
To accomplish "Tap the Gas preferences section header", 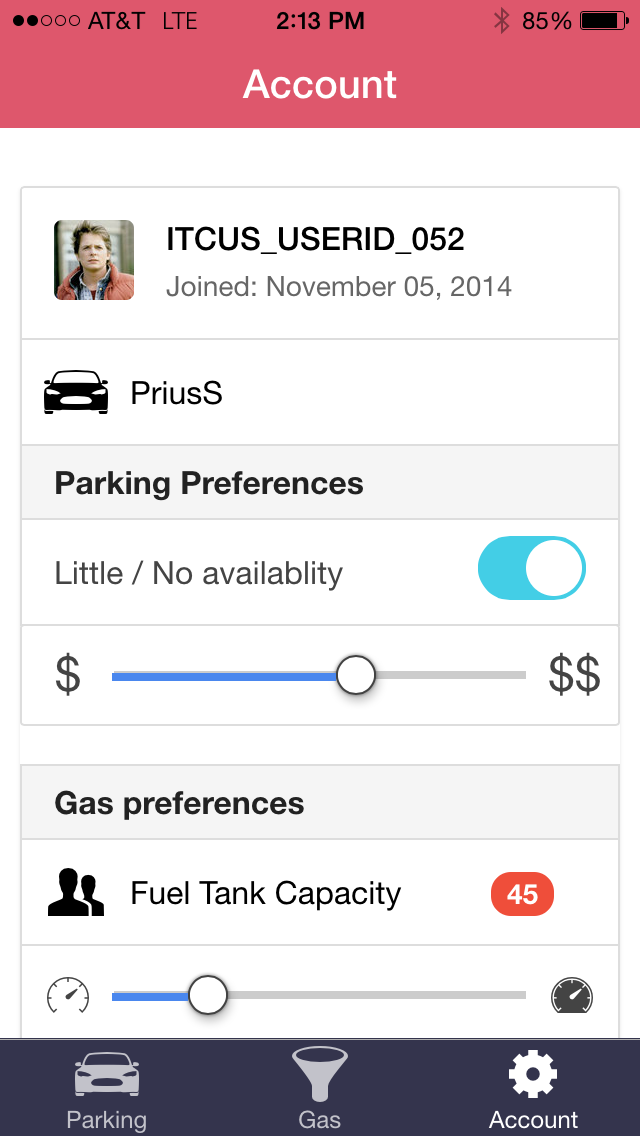I will [180, 803].
